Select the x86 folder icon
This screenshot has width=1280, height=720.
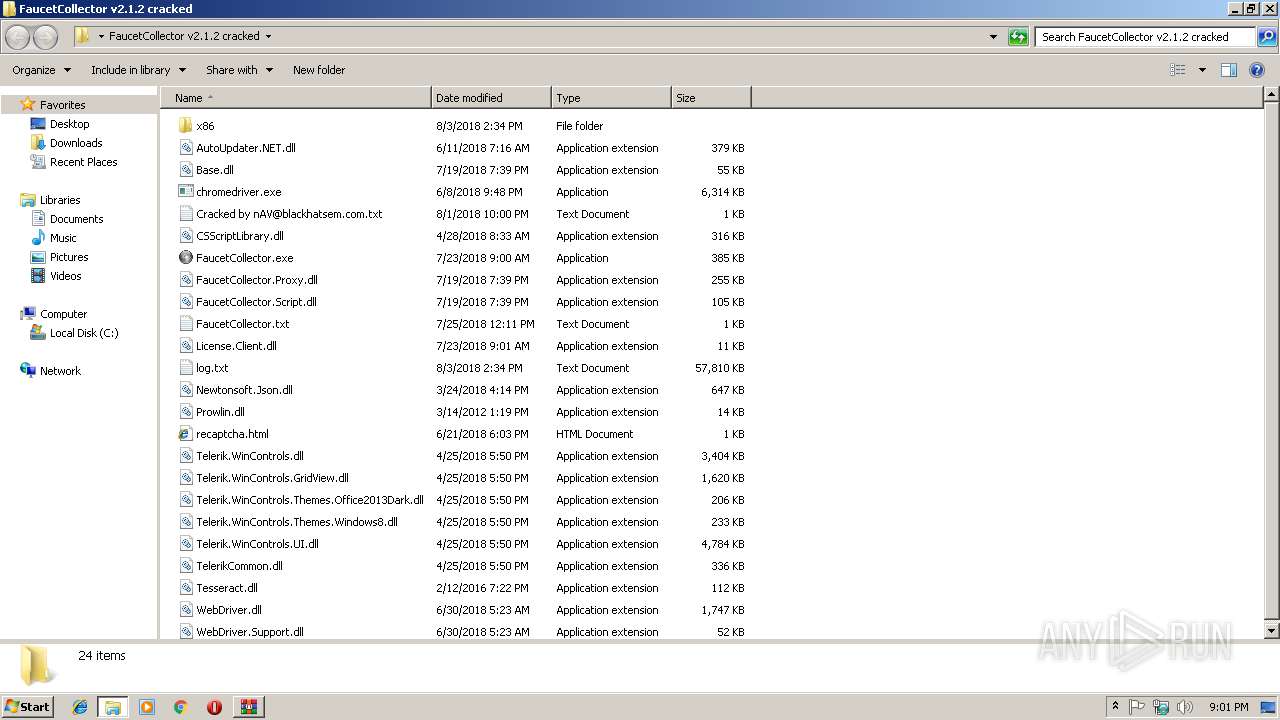click(x=185, y=126)
